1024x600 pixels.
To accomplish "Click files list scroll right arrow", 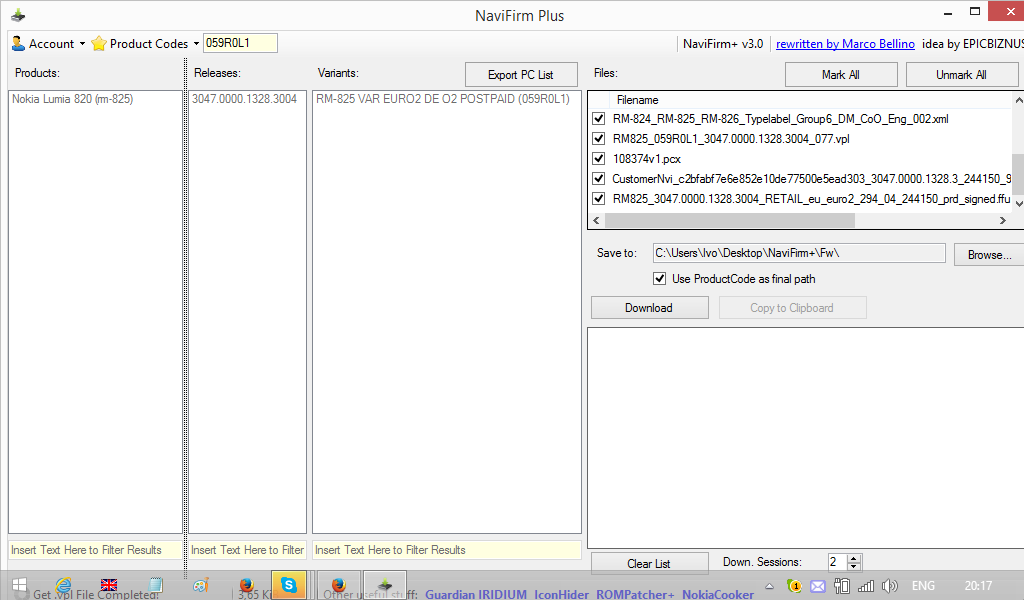I will coord(1002,221).
